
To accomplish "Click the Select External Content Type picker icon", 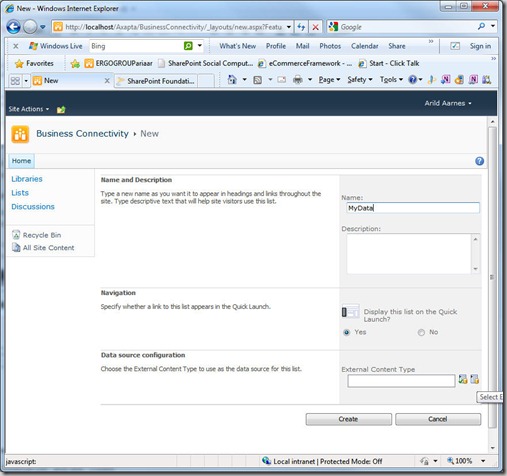I will point(474,379).
